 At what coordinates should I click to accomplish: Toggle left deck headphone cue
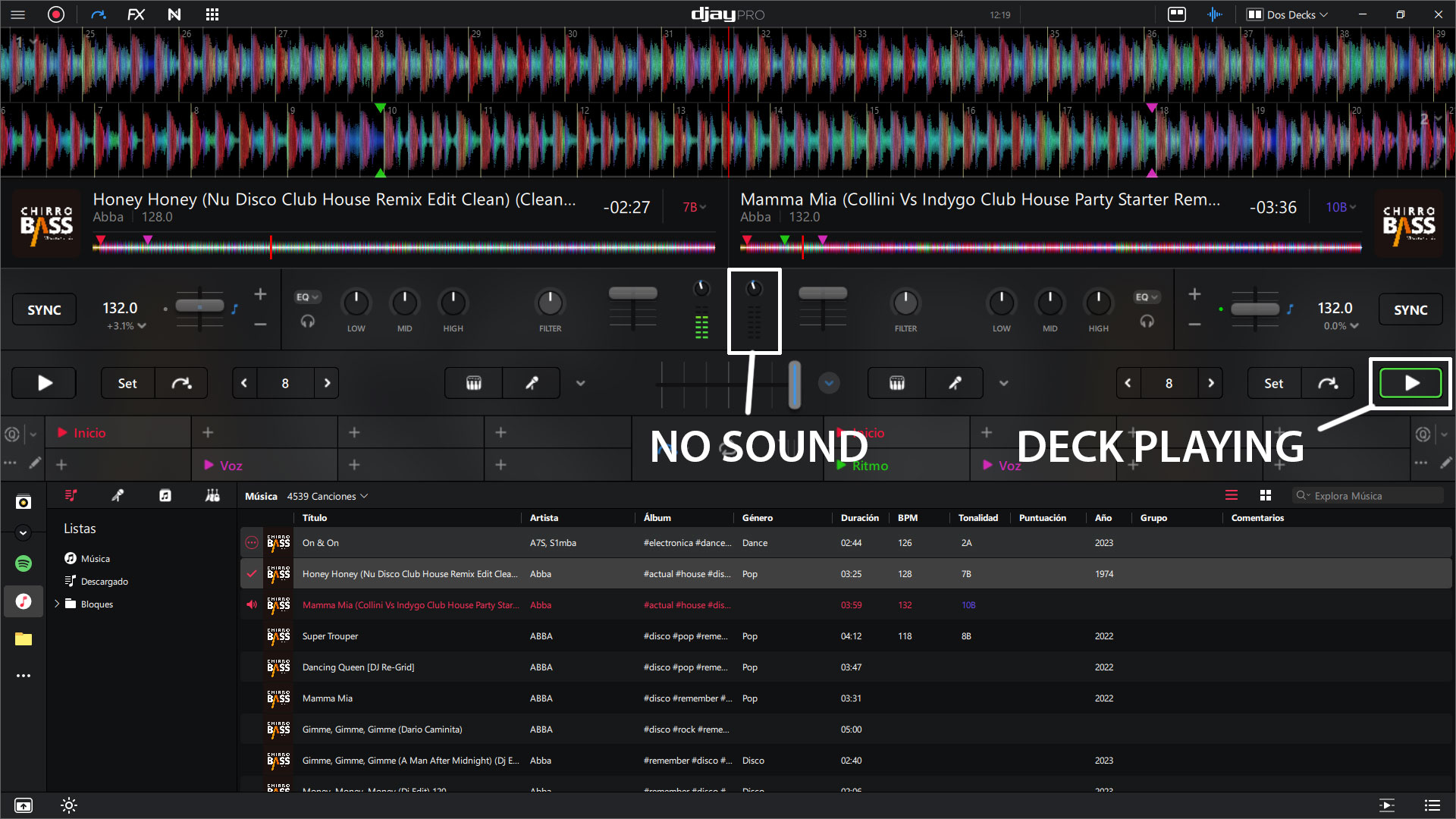pos(307,322)
